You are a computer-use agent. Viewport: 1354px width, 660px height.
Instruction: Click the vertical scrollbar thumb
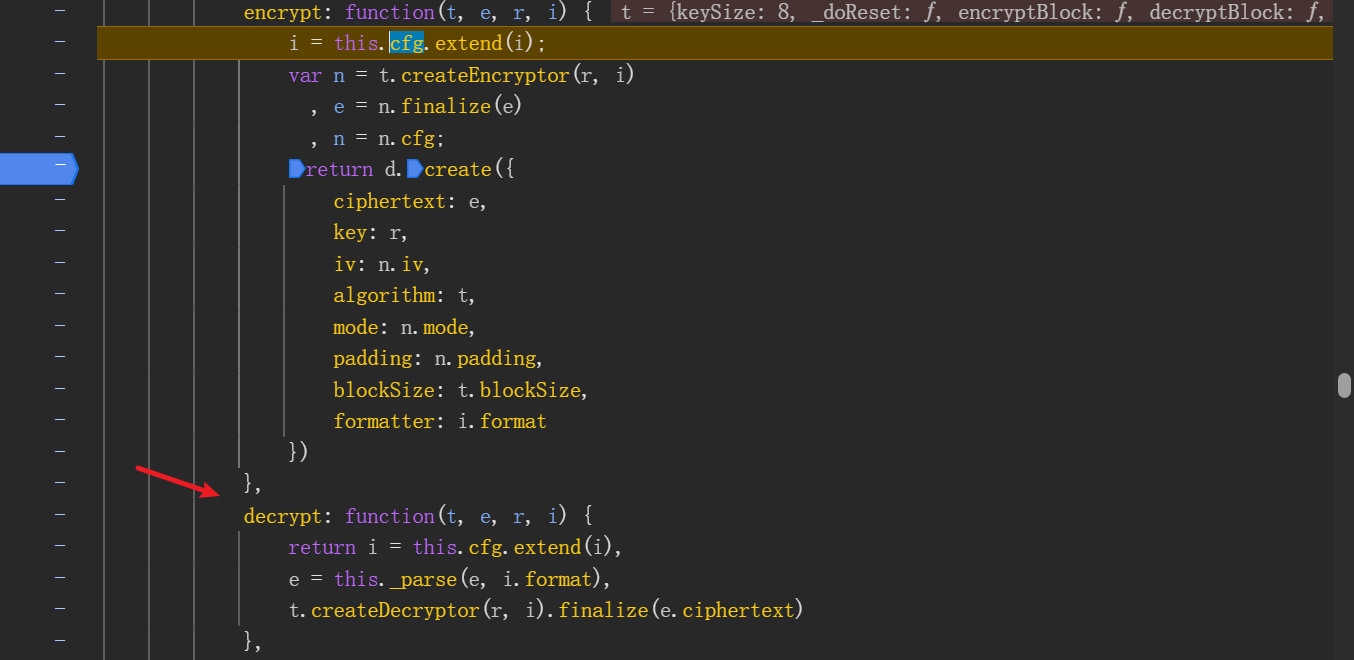1345,386
